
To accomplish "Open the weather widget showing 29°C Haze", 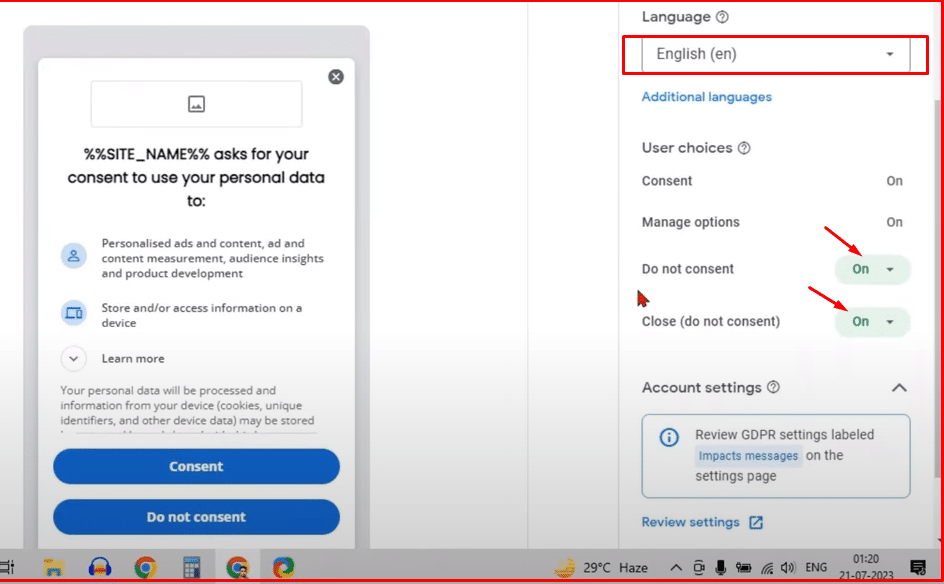I will (601, 567).
